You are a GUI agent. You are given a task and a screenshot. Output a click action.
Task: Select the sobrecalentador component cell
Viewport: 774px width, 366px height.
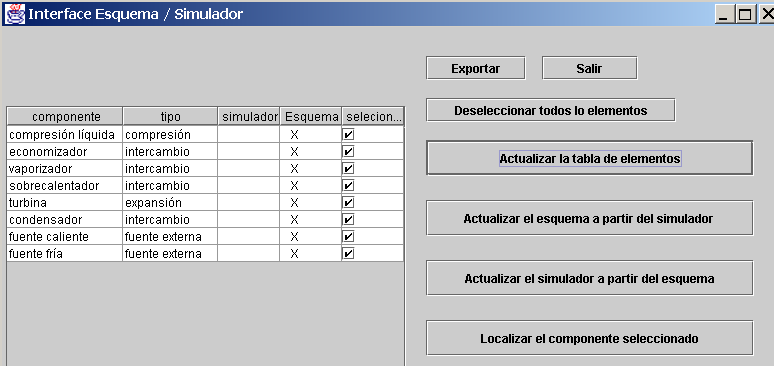[65, 186]
